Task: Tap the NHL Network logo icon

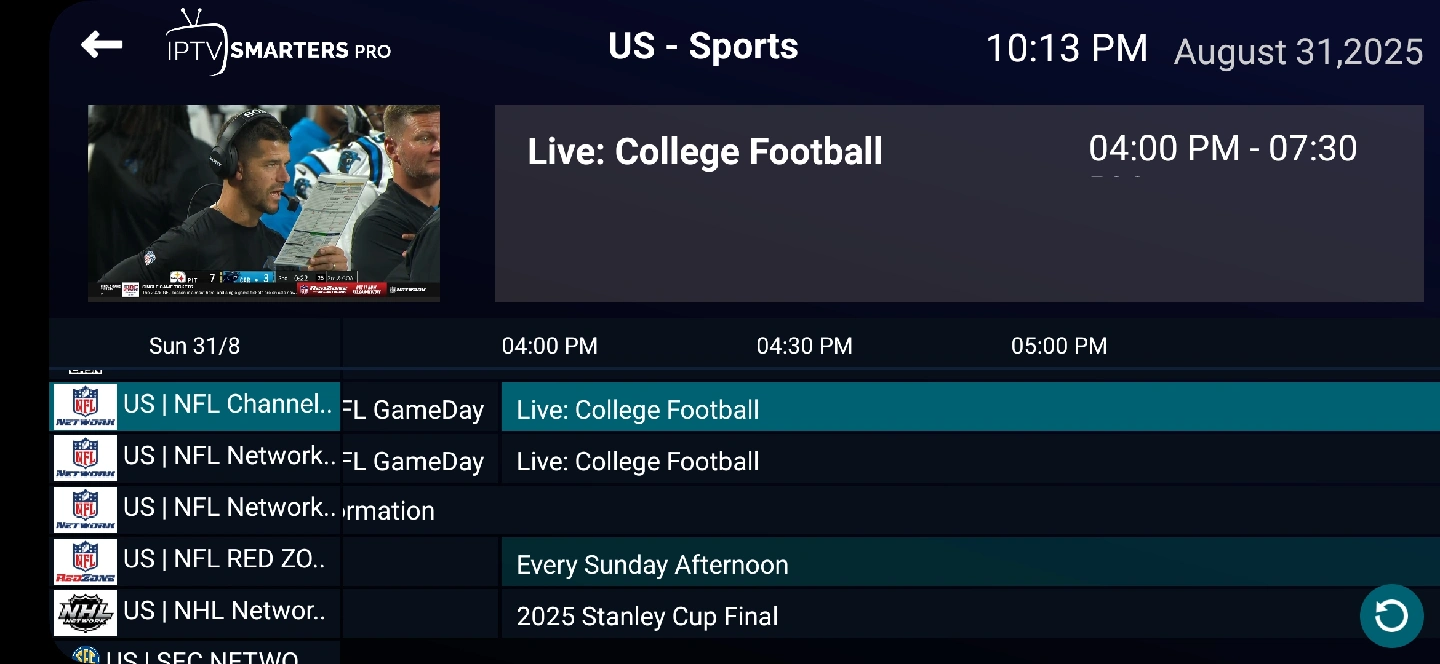Action: 85,612
